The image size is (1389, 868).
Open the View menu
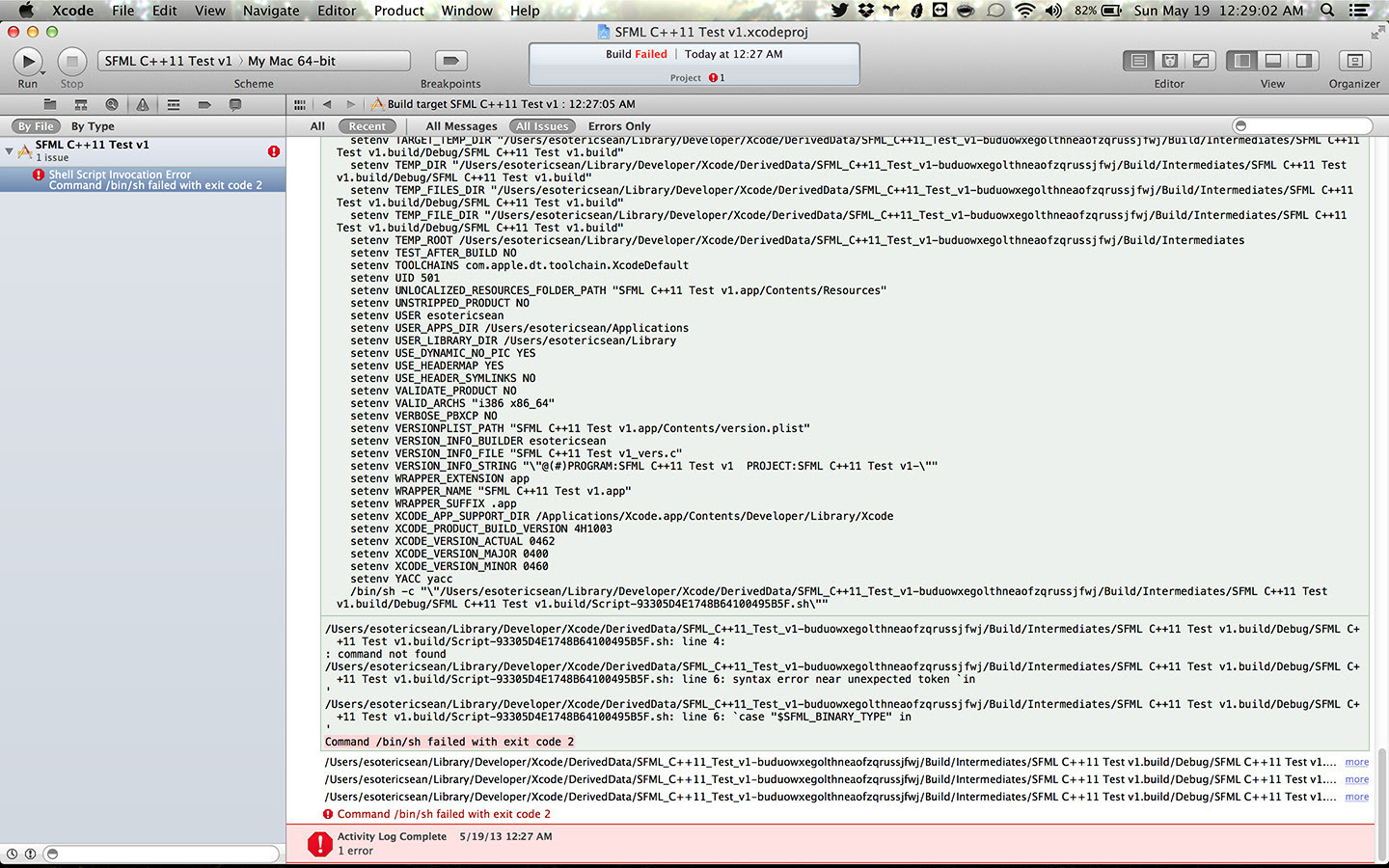point(209,11)
